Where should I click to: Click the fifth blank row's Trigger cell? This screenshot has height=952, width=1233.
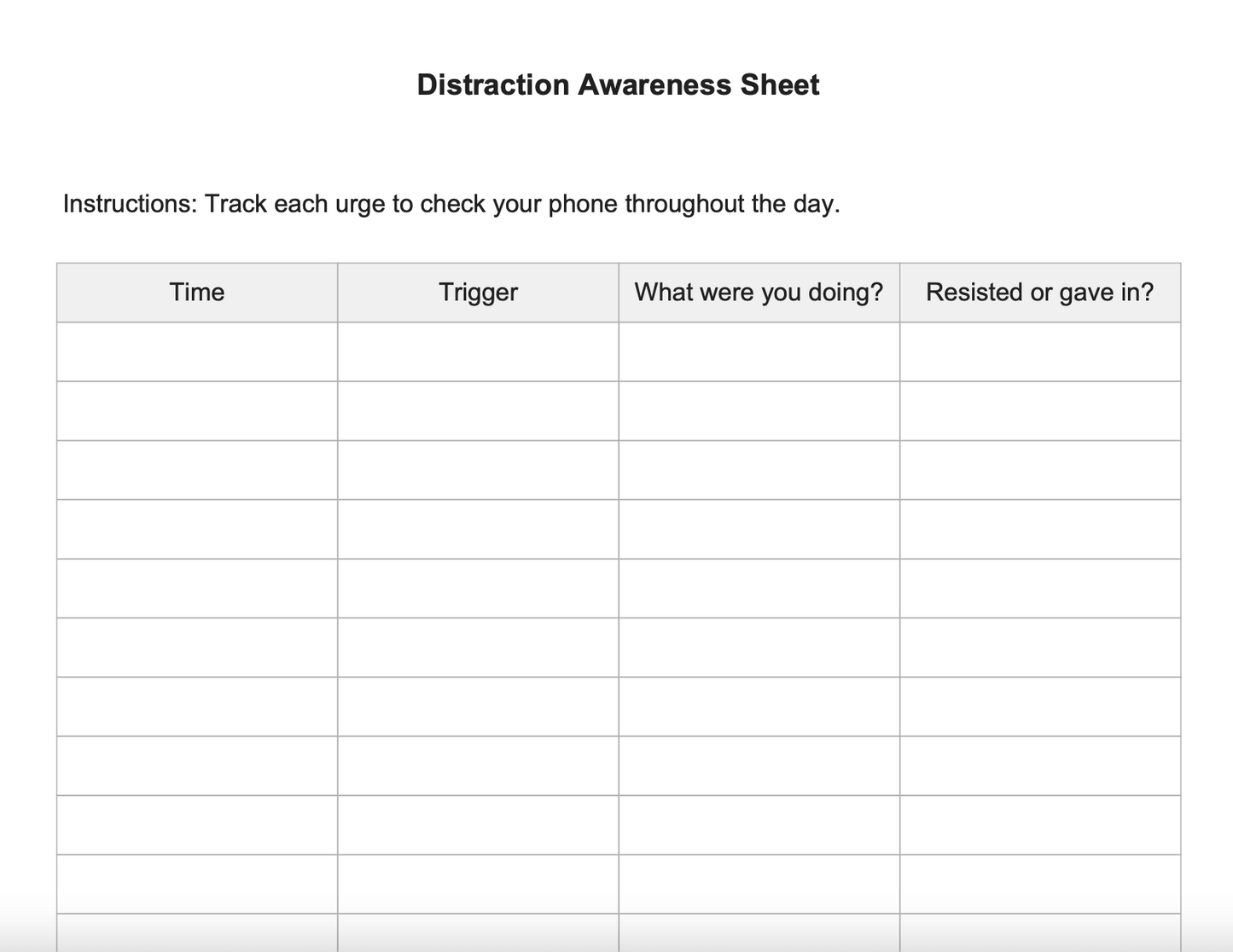tap(478, 589)
